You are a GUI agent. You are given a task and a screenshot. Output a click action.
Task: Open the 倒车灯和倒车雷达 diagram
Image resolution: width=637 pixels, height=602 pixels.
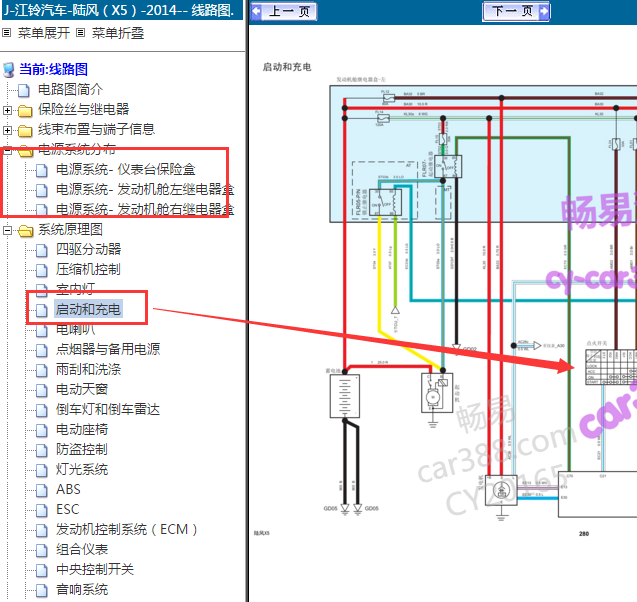108,409
